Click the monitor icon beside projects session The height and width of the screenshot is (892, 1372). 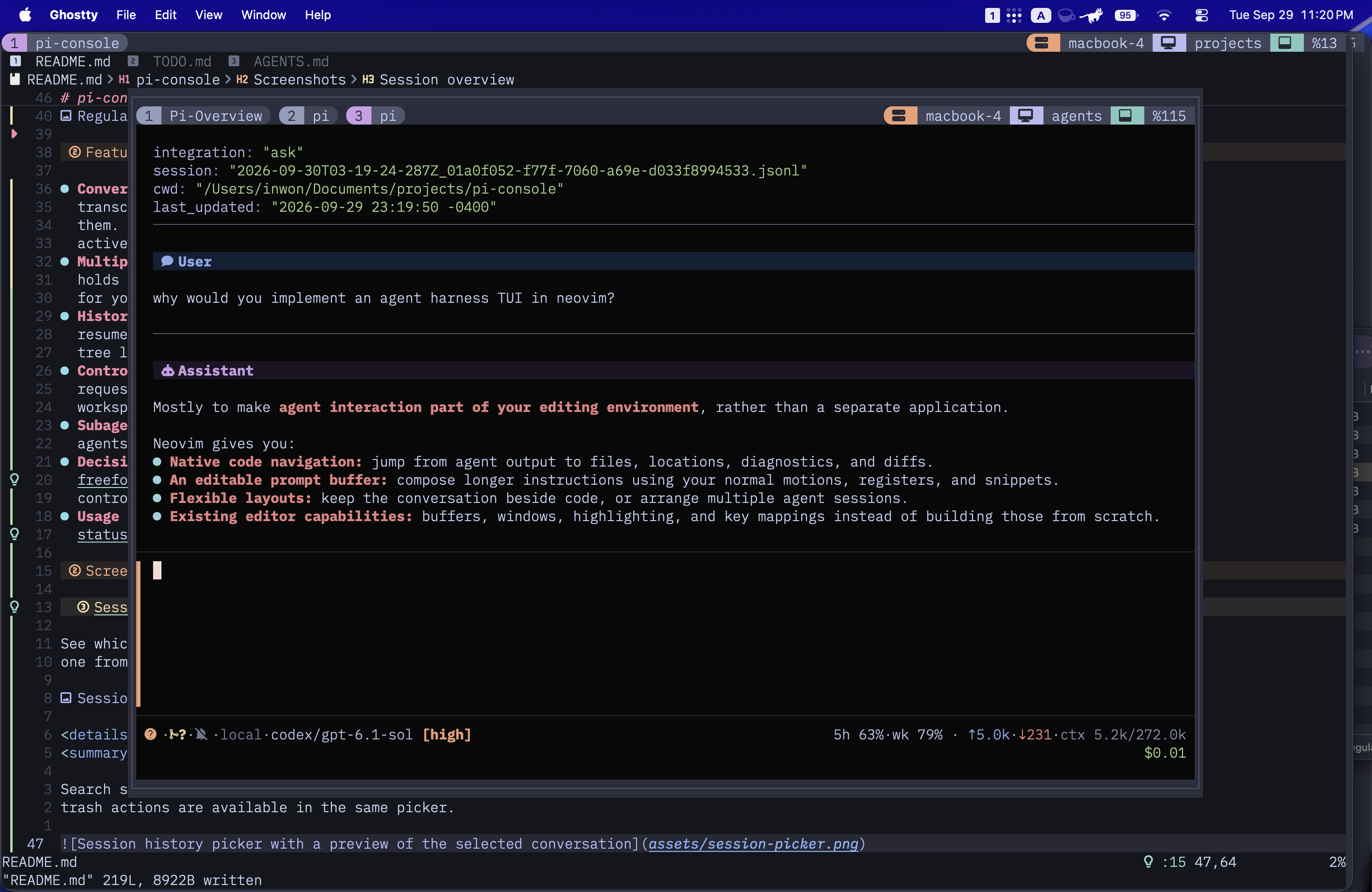(x=1169, y=43)
